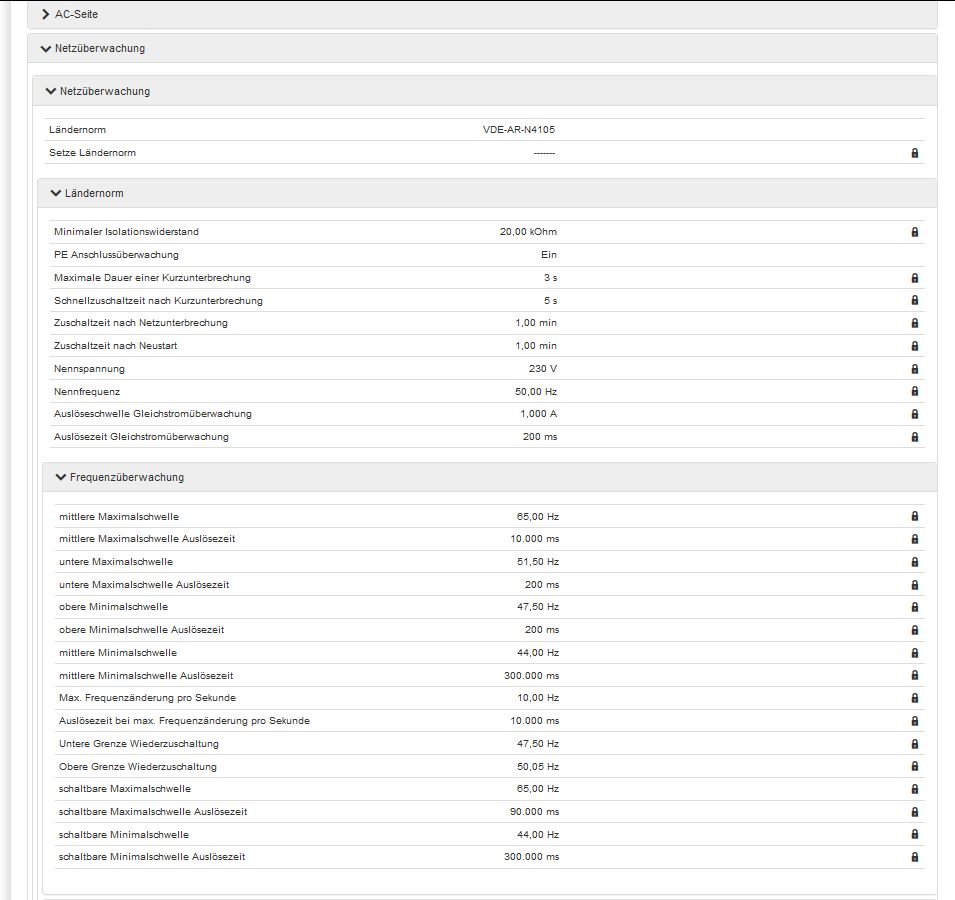Click the 20,00 kOhm isolation resistance value
The width and height of the screenshot is (955, 900).
point(528,231)
